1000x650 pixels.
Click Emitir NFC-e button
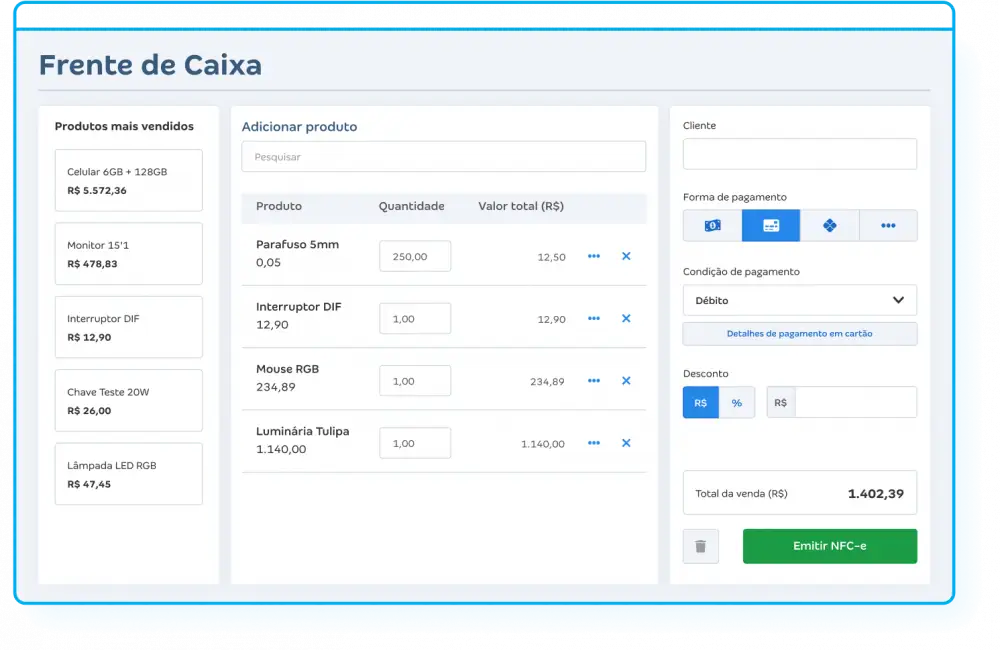point(830,546)
